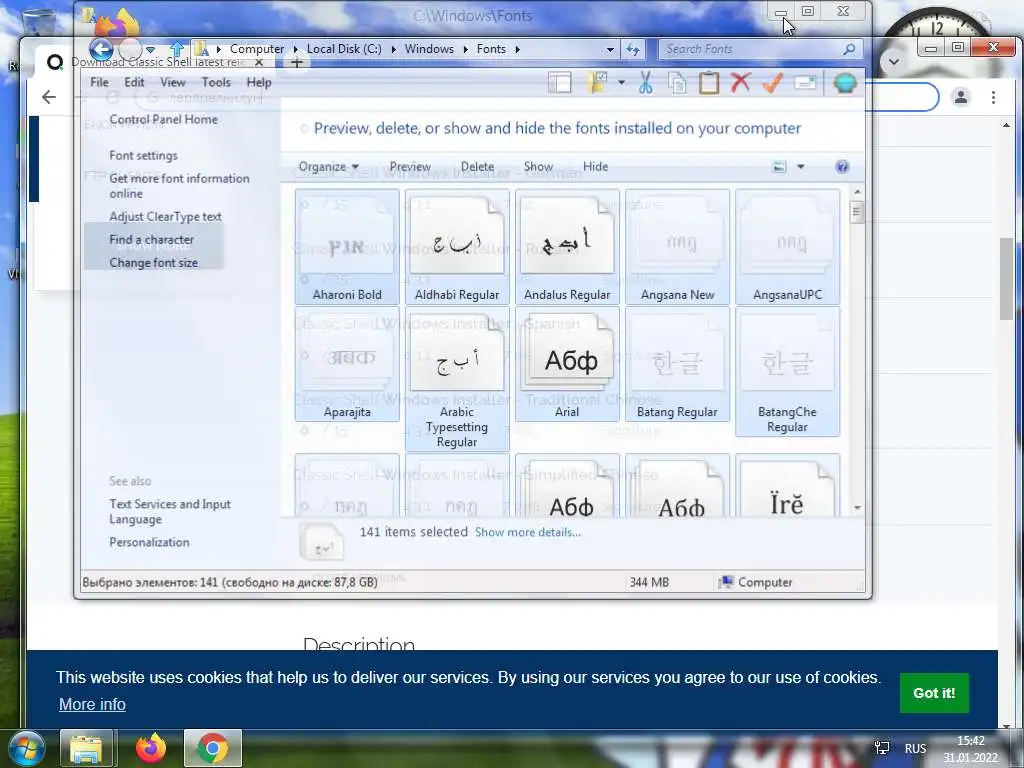The image size is (1024, 768).
Task: Switch to Chrome in the taskbar
Action: coord(213,748)
